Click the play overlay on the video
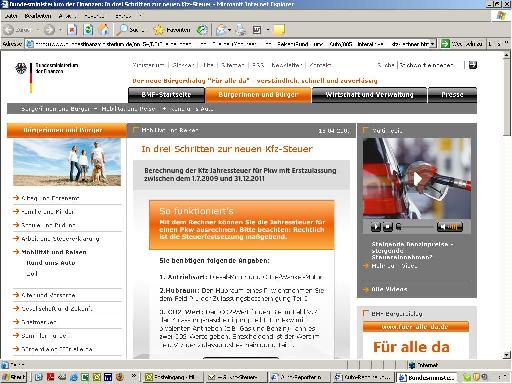 click(417, 179)
